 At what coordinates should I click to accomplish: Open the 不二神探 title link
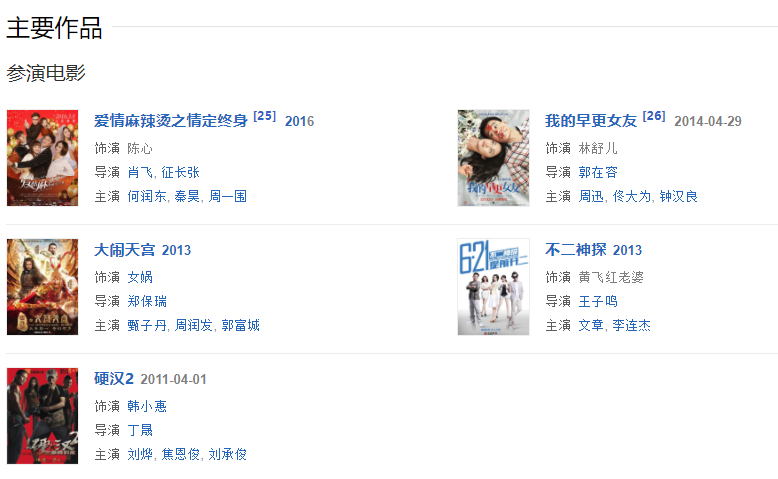[576, 250]
